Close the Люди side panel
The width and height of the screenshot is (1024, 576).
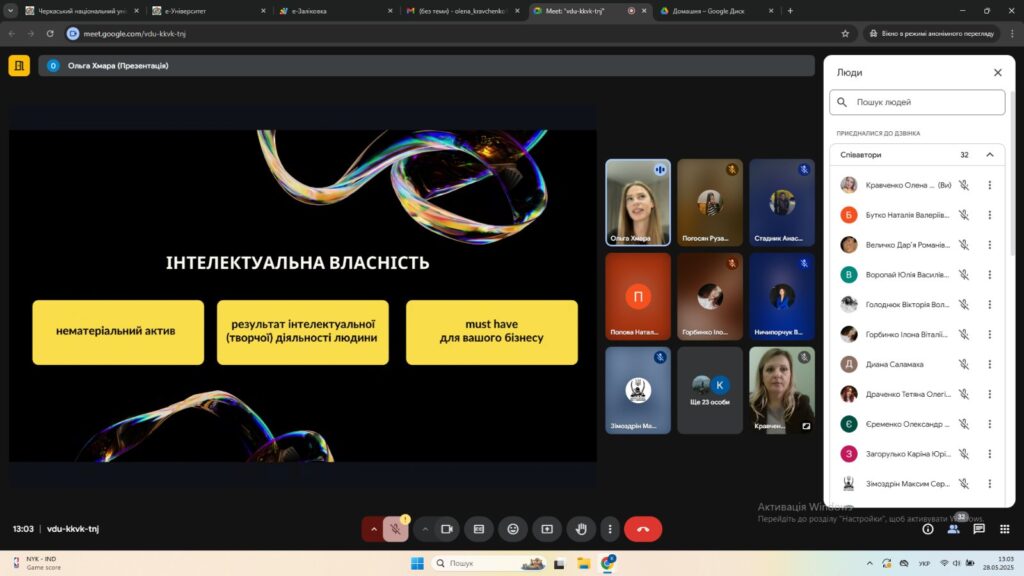(x=997, y=73)
